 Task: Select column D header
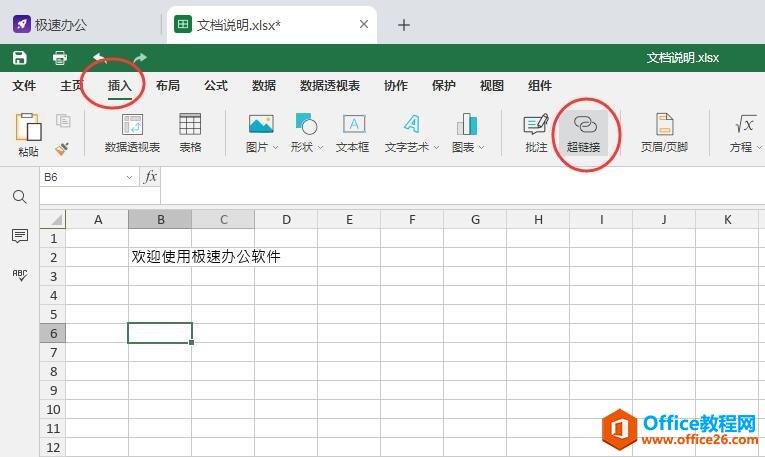(x=286, y=219)
